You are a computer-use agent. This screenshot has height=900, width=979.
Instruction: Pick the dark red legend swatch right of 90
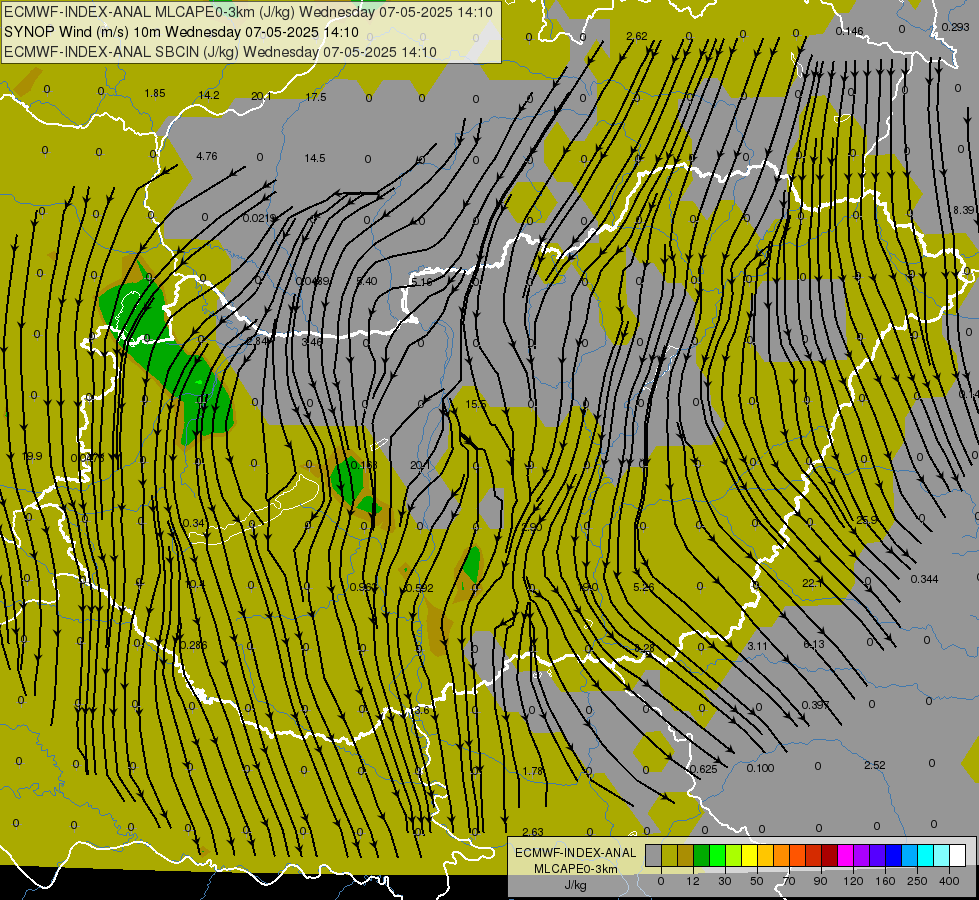pos(829,856)
